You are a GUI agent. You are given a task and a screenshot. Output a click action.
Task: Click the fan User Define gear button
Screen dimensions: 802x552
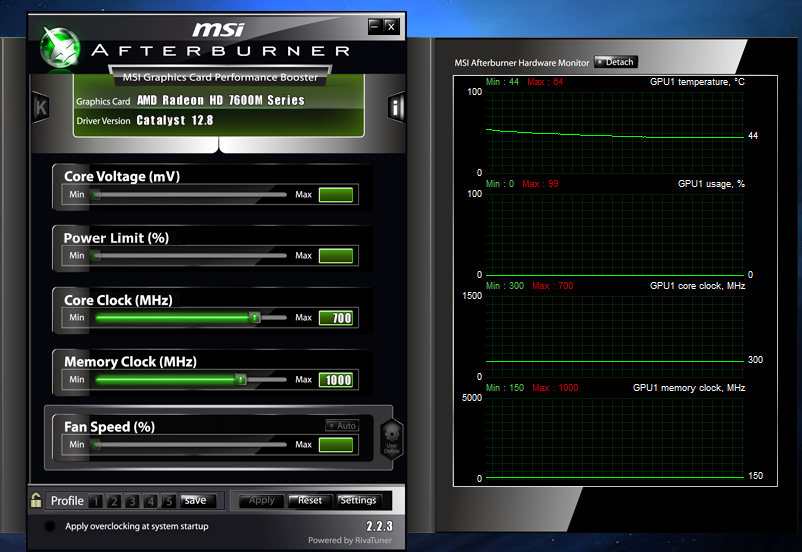pyautogui.click(x=392, y=438)
